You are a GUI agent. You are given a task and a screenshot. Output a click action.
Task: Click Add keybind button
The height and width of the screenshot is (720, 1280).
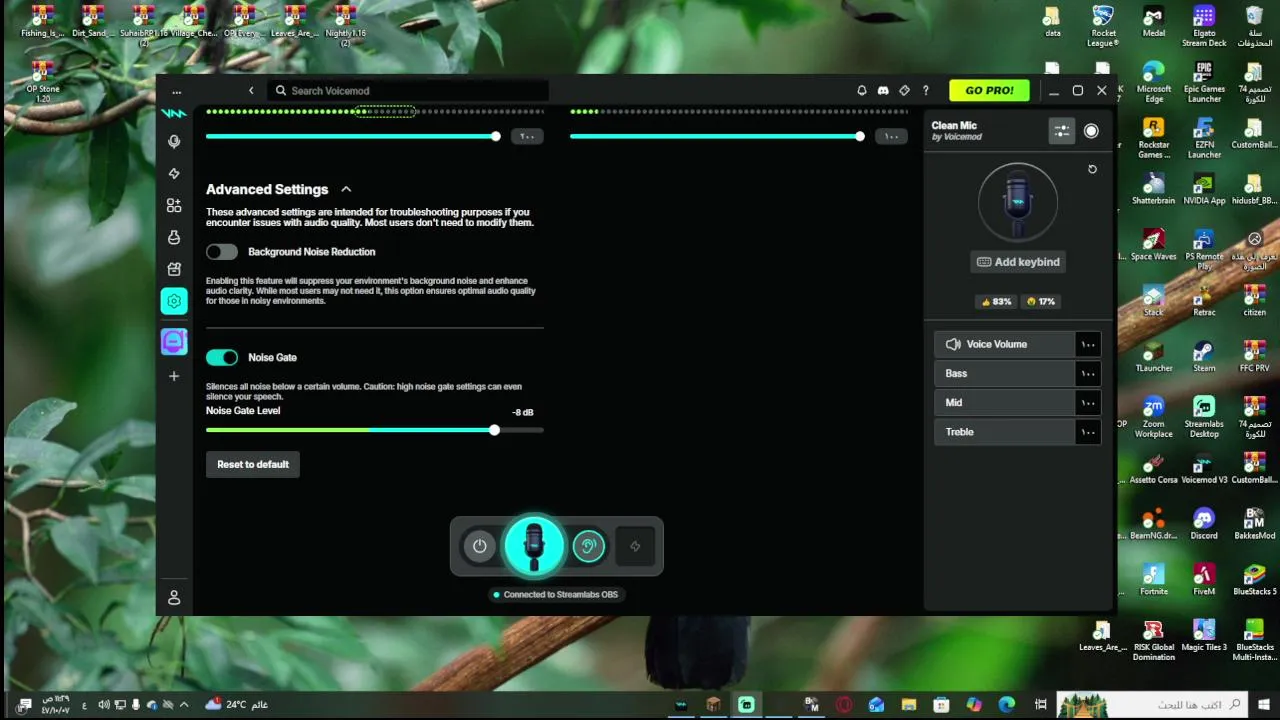[1018, 262]
